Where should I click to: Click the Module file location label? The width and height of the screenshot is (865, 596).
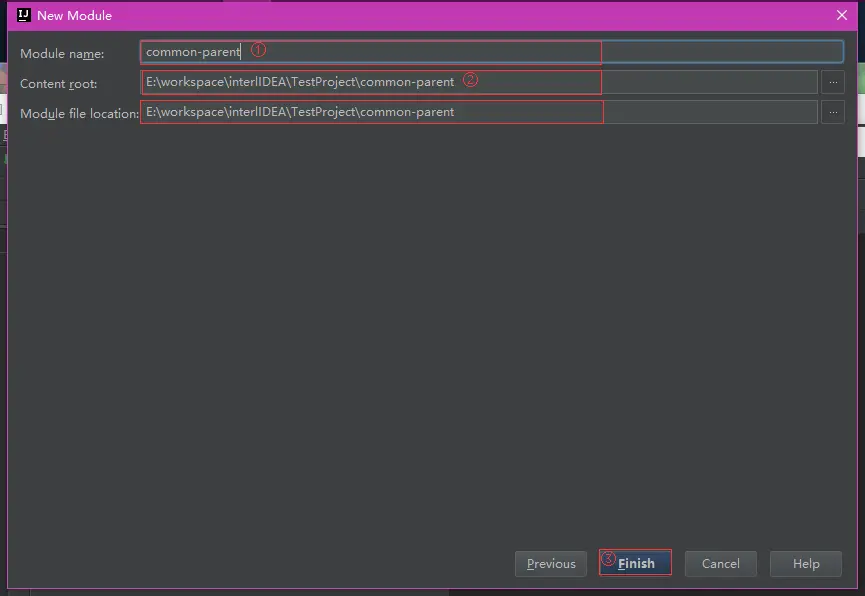point(77,113)
